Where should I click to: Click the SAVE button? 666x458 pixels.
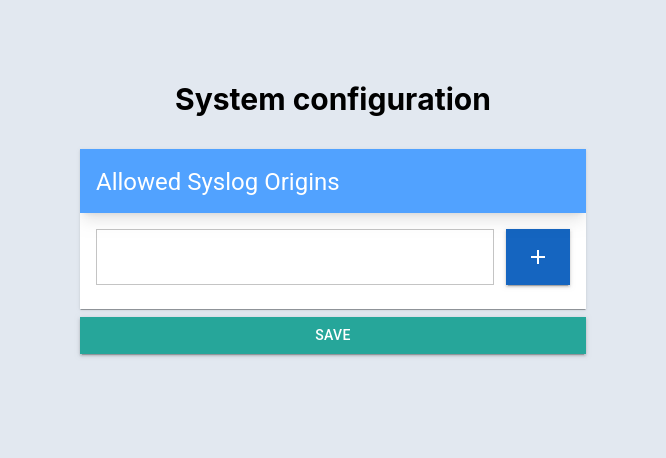click(333, 335)
